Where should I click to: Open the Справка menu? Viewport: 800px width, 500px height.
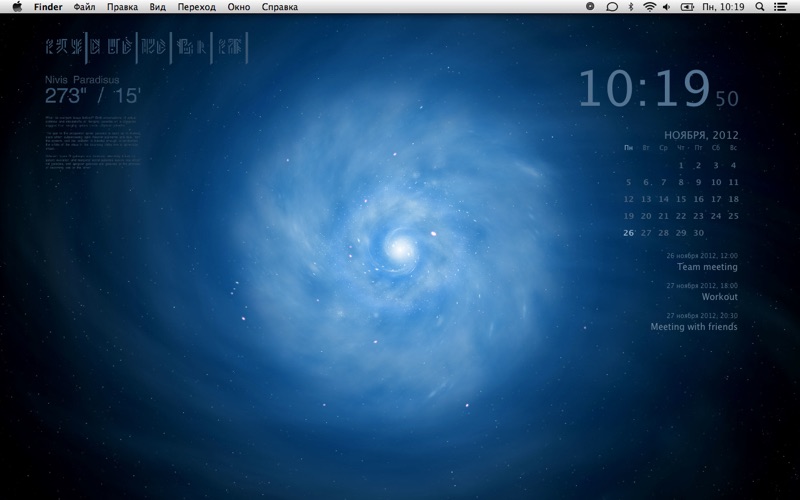tap(280, 7)
